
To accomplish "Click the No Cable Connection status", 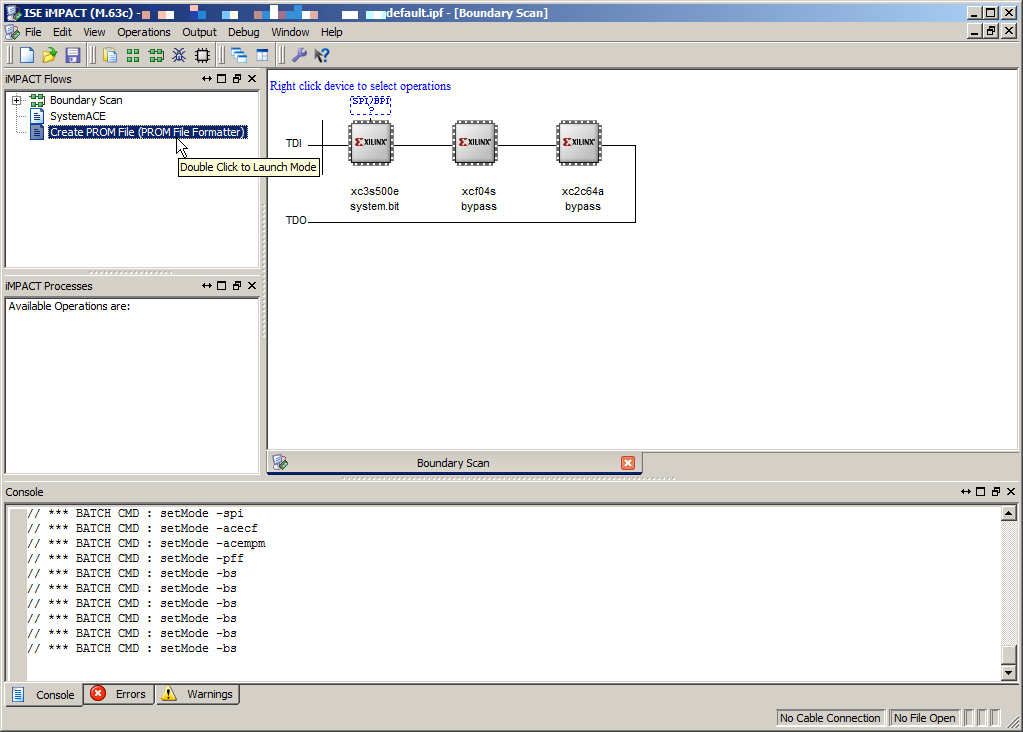I will (830, 718).
